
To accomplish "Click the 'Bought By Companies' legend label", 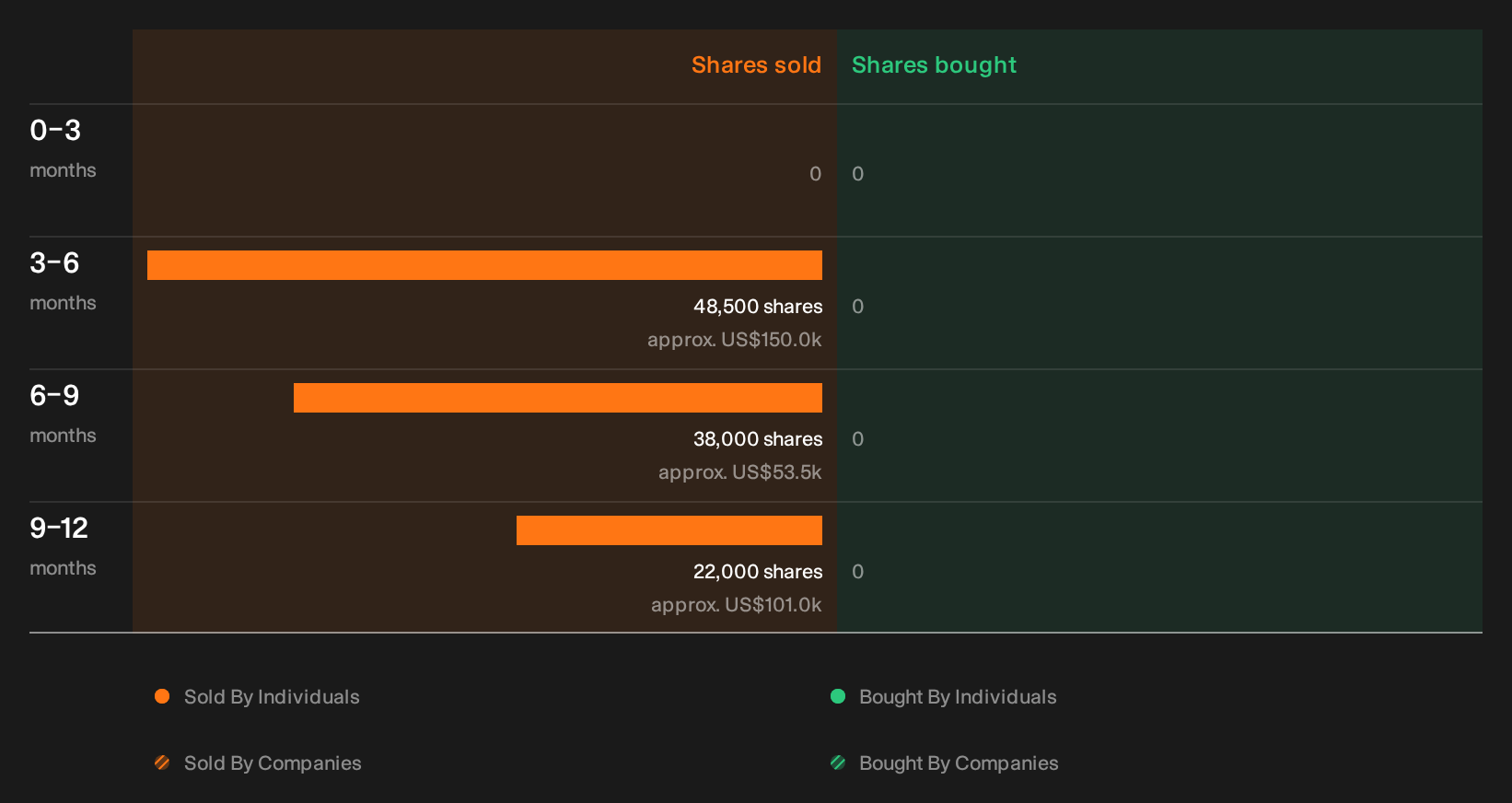I will (959, 763).
